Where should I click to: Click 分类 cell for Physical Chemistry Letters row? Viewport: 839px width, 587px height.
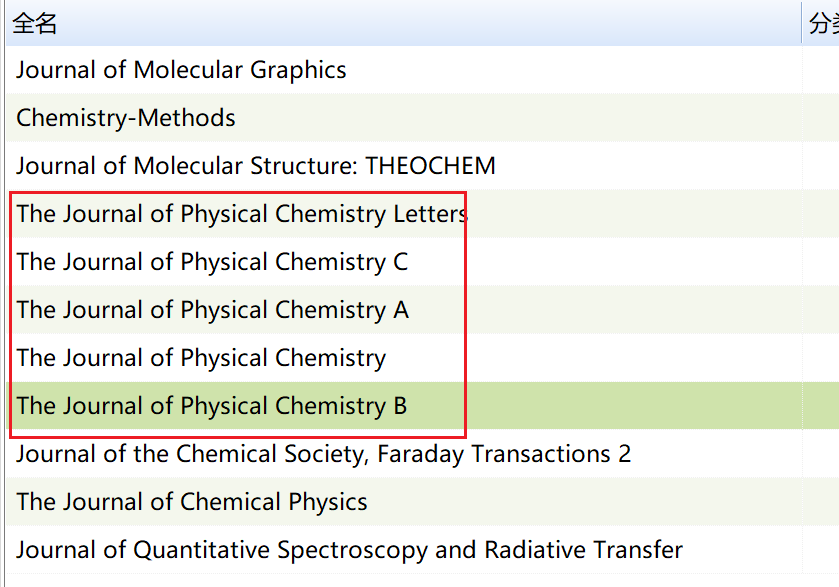tap(822, 214)
